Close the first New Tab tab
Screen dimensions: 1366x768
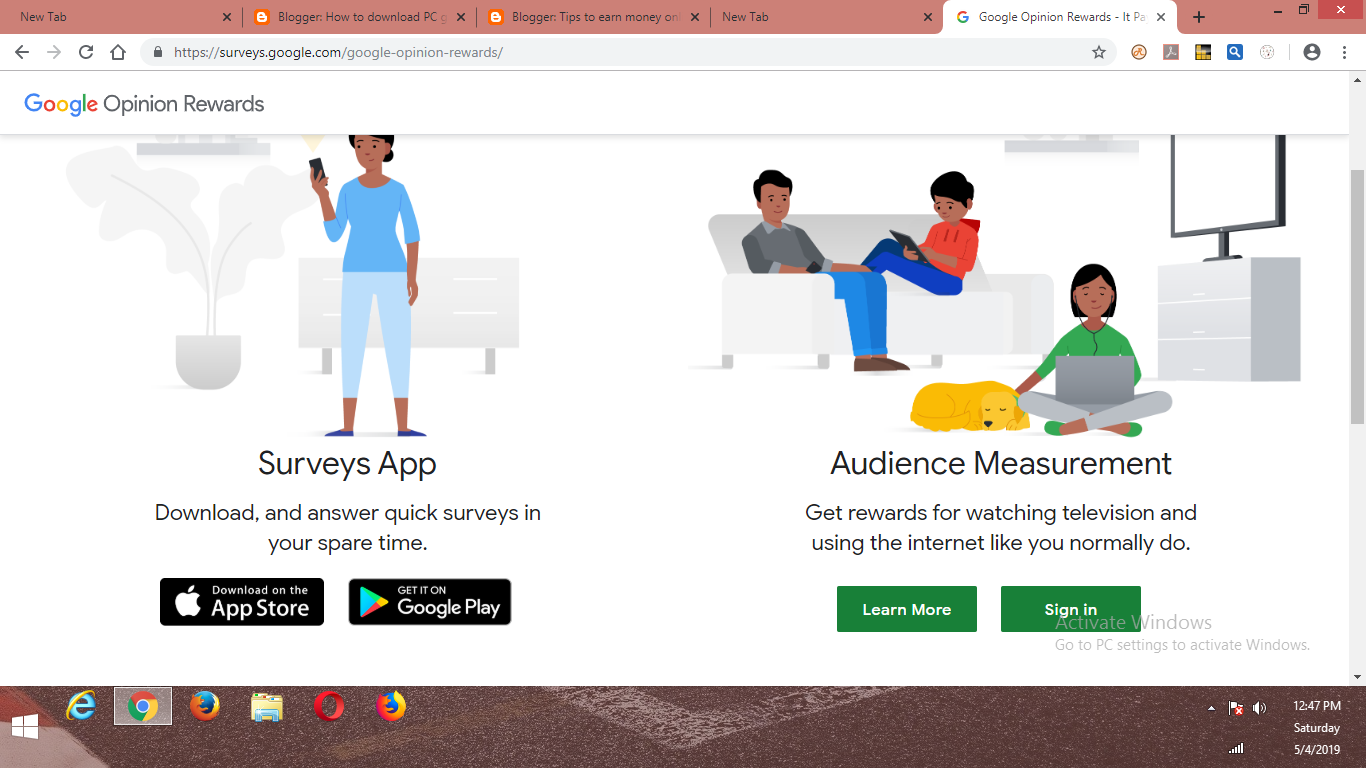click(x=226, y=17)
